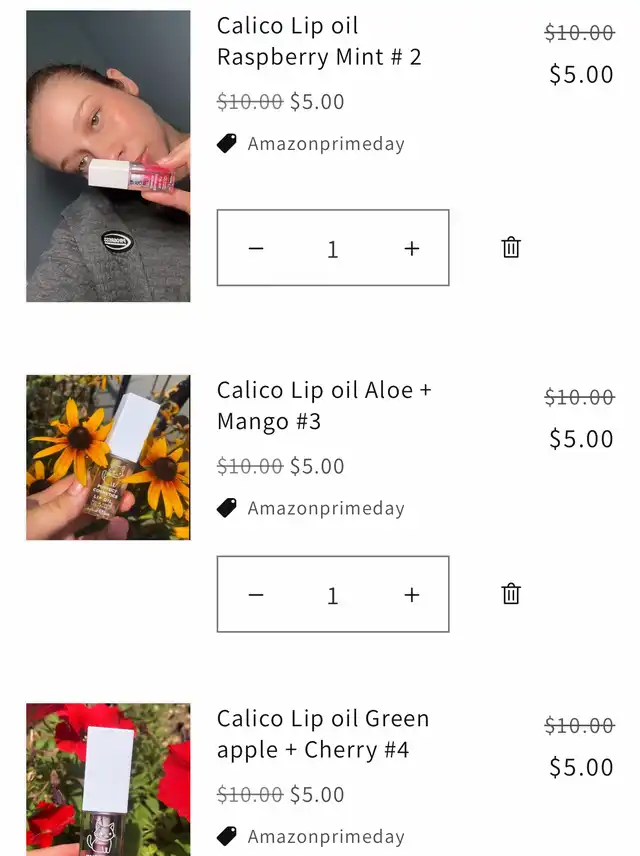Click Amazonprimeday label under Raspberry Mint item
The image size is (640, 856).
(326, 144)
